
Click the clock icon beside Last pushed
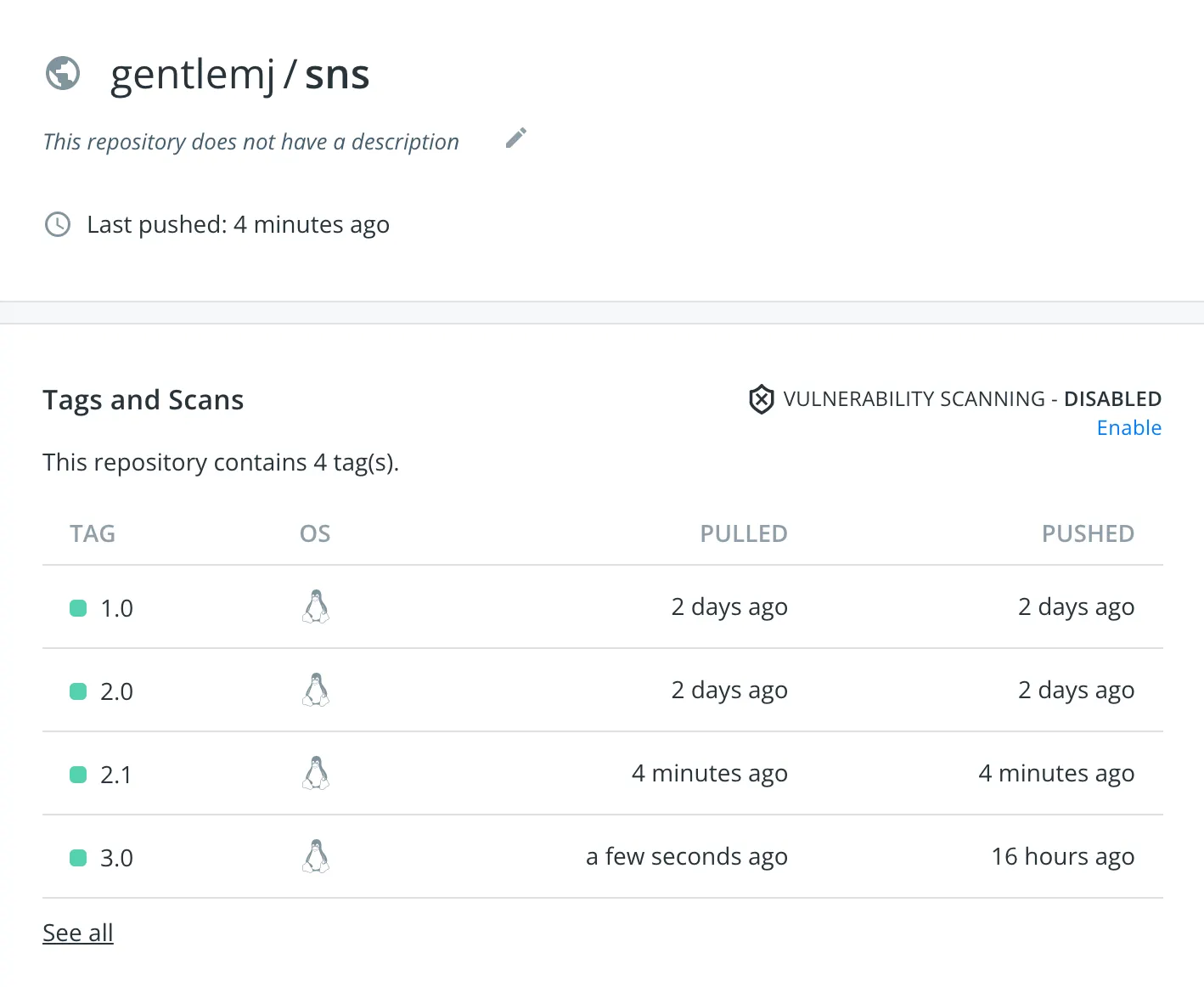58,225
